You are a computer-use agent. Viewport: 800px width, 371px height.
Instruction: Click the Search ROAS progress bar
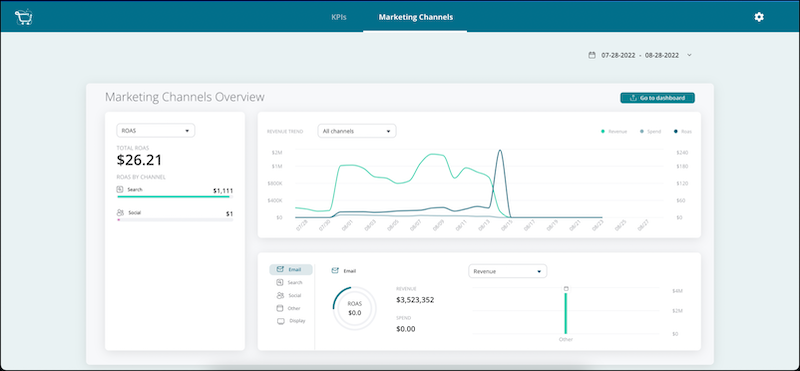pos(175,196)
